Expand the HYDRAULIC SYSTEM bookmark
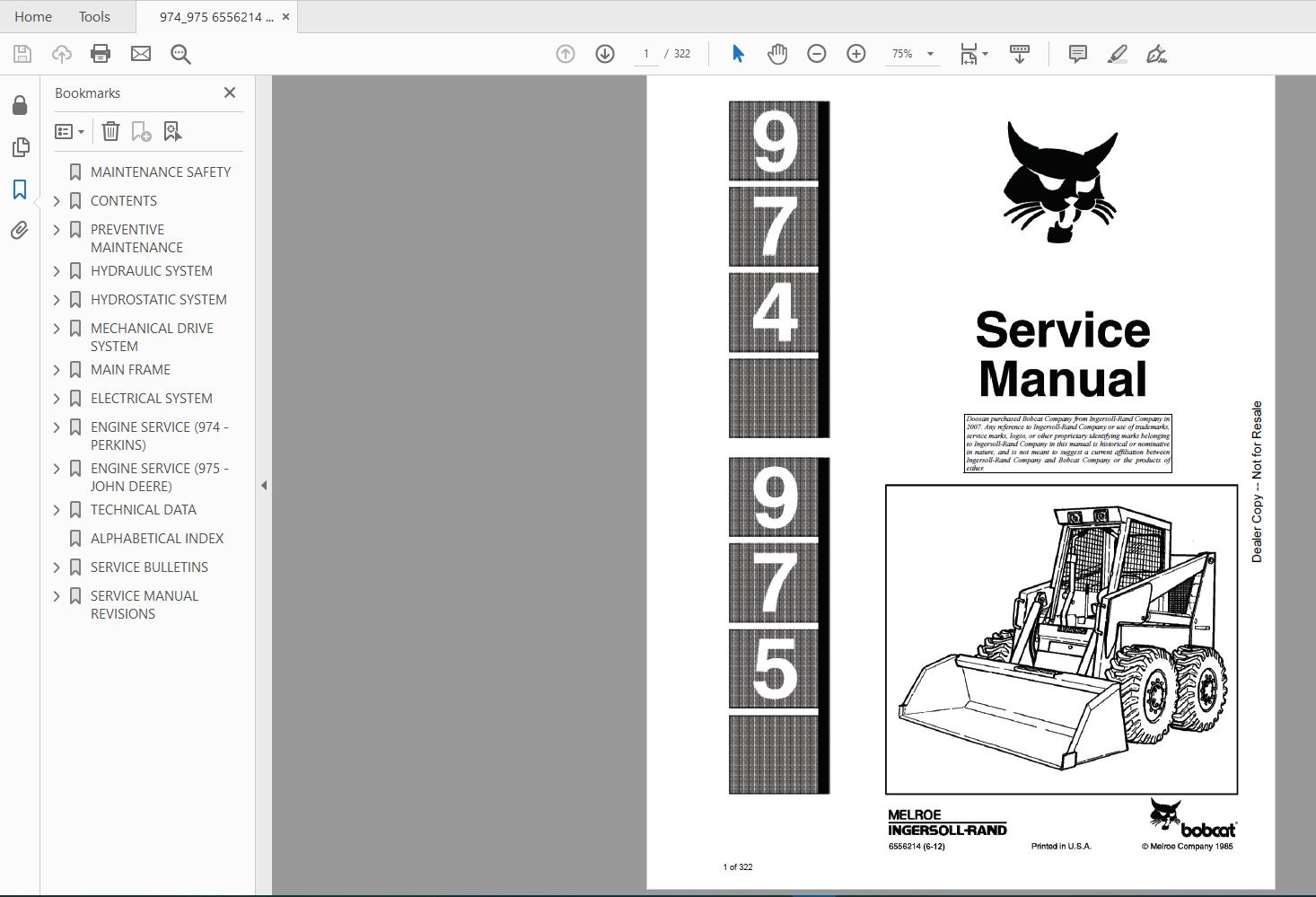This screenshot has height=897, width=1316. (x=57, y=271)
